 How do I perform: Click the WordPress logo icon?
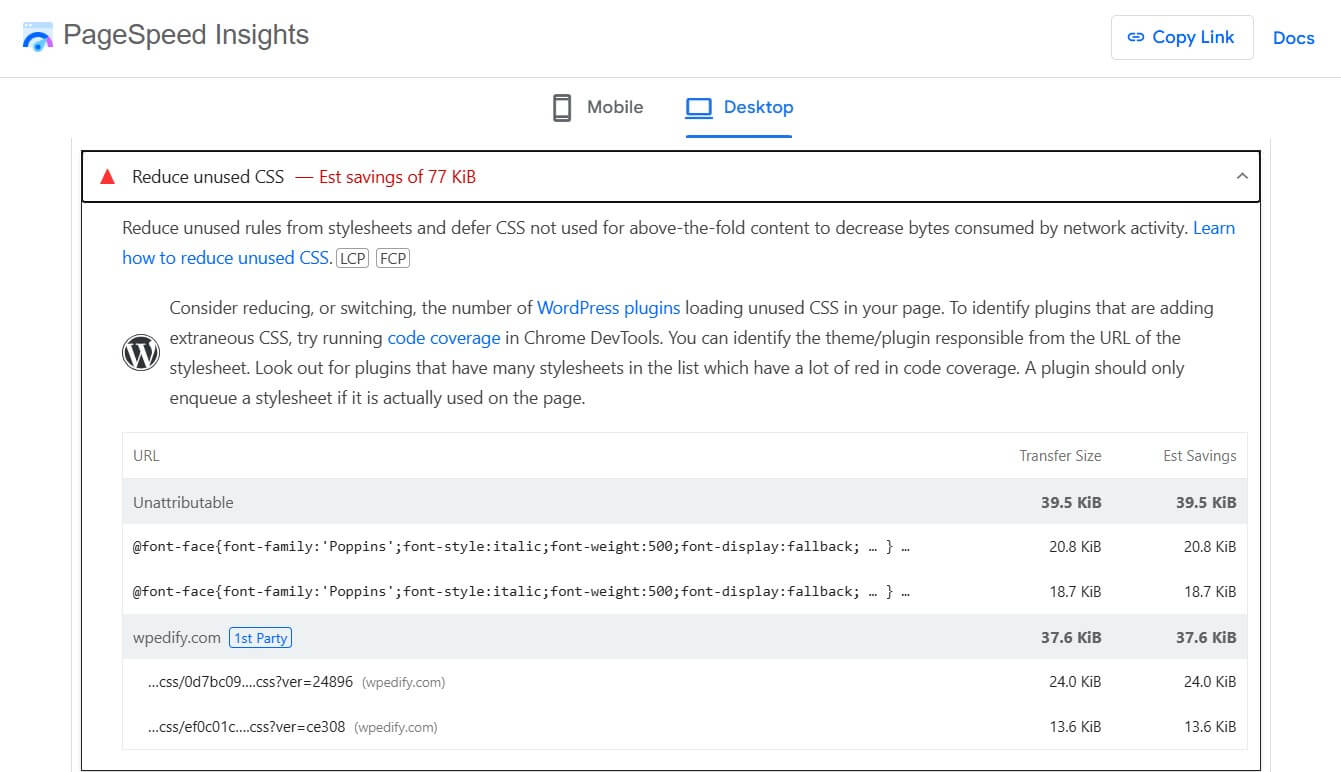pyautogui.click(x=141, y=353)
